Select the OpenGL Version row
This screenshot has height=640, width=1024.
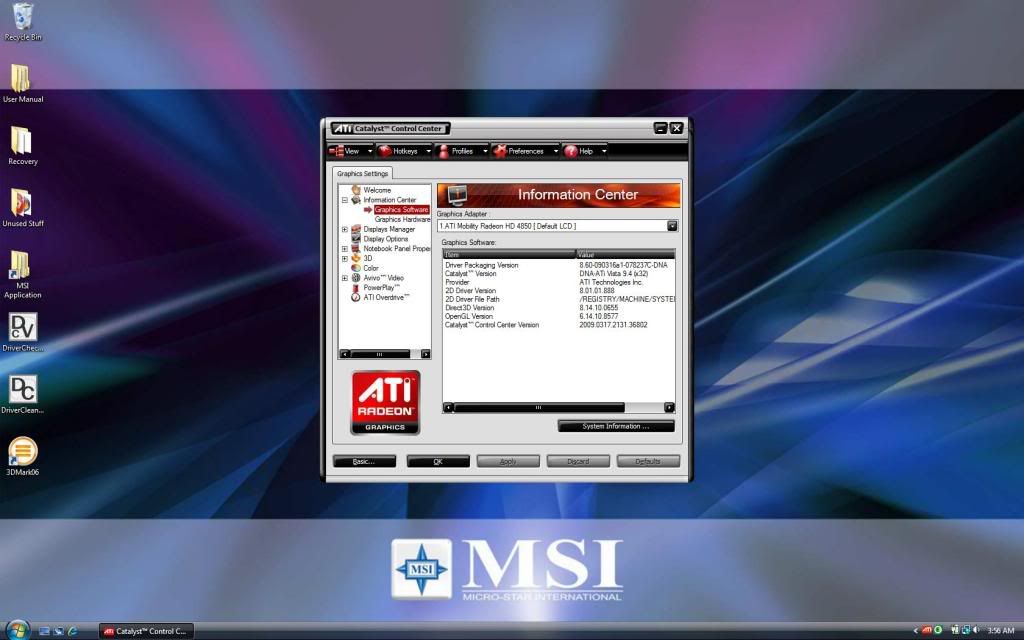(x=559, y=316)
